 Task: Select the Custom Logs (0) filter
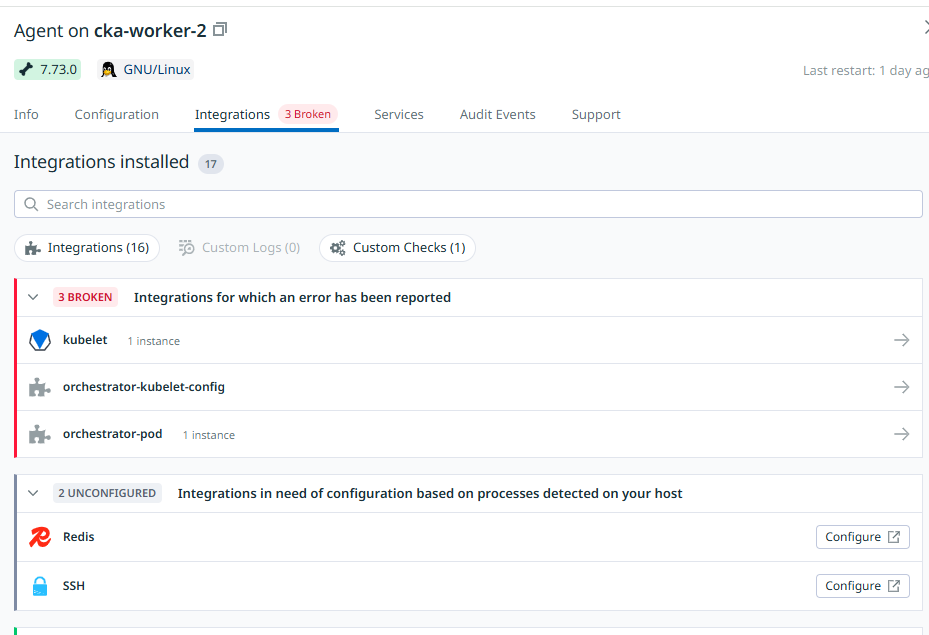coord(240,248)
